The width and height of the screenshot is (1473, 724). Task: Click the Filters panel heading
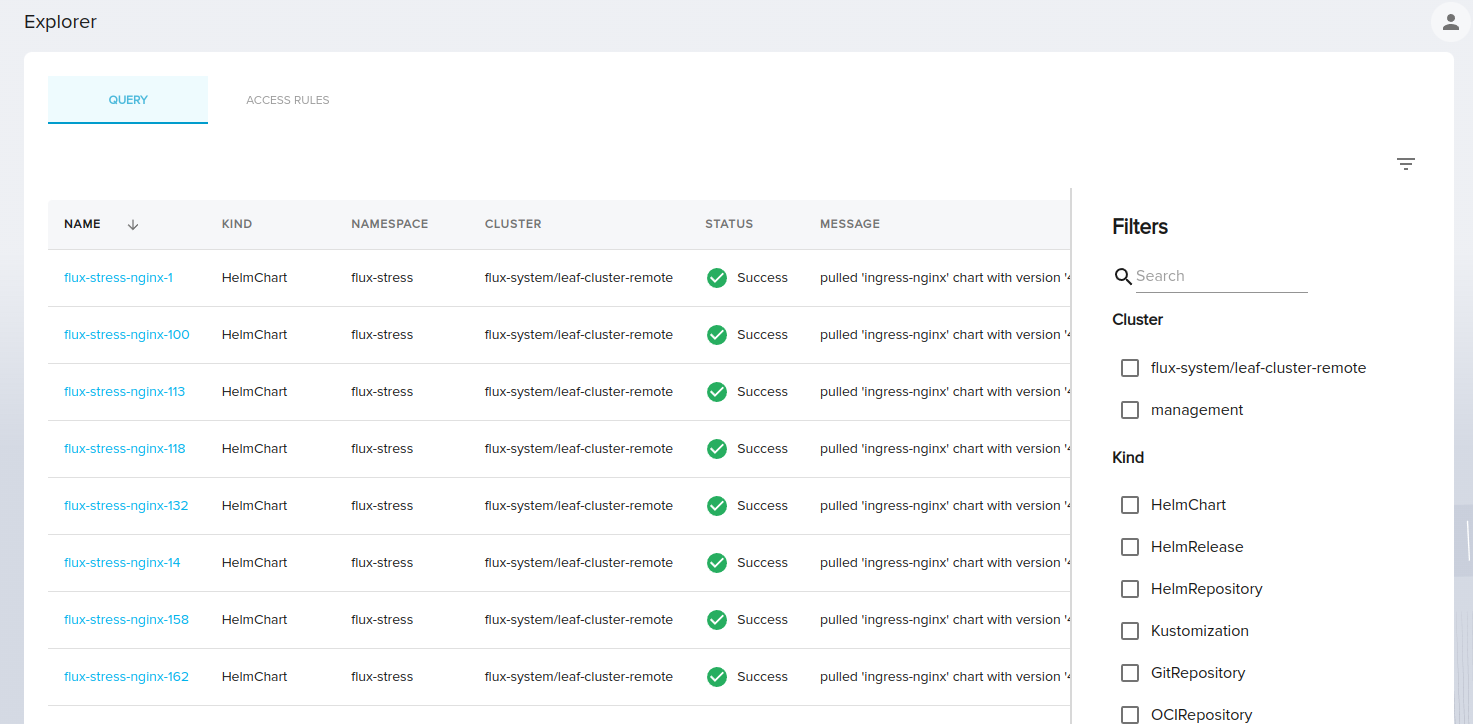click(1140, 227)
